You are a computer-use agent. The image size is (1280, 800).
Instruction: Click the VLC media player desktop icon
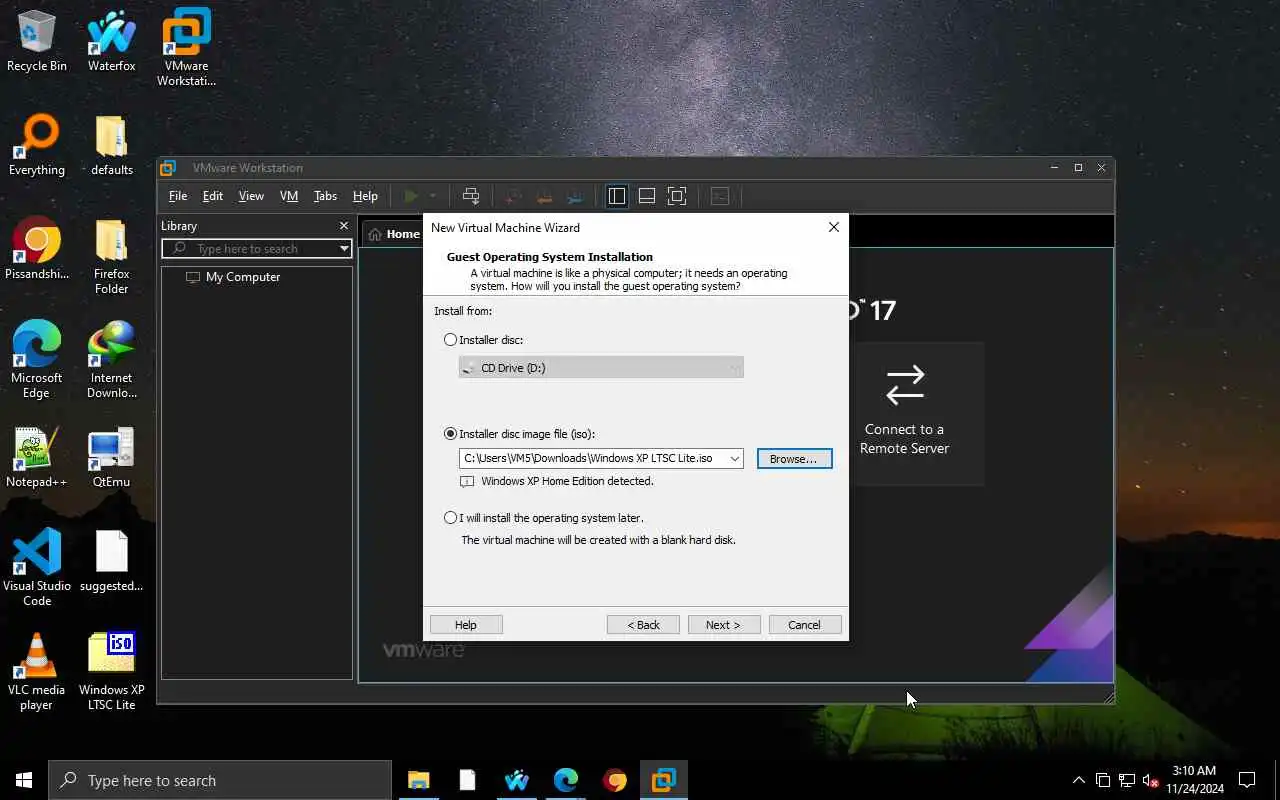pos(37,672)
